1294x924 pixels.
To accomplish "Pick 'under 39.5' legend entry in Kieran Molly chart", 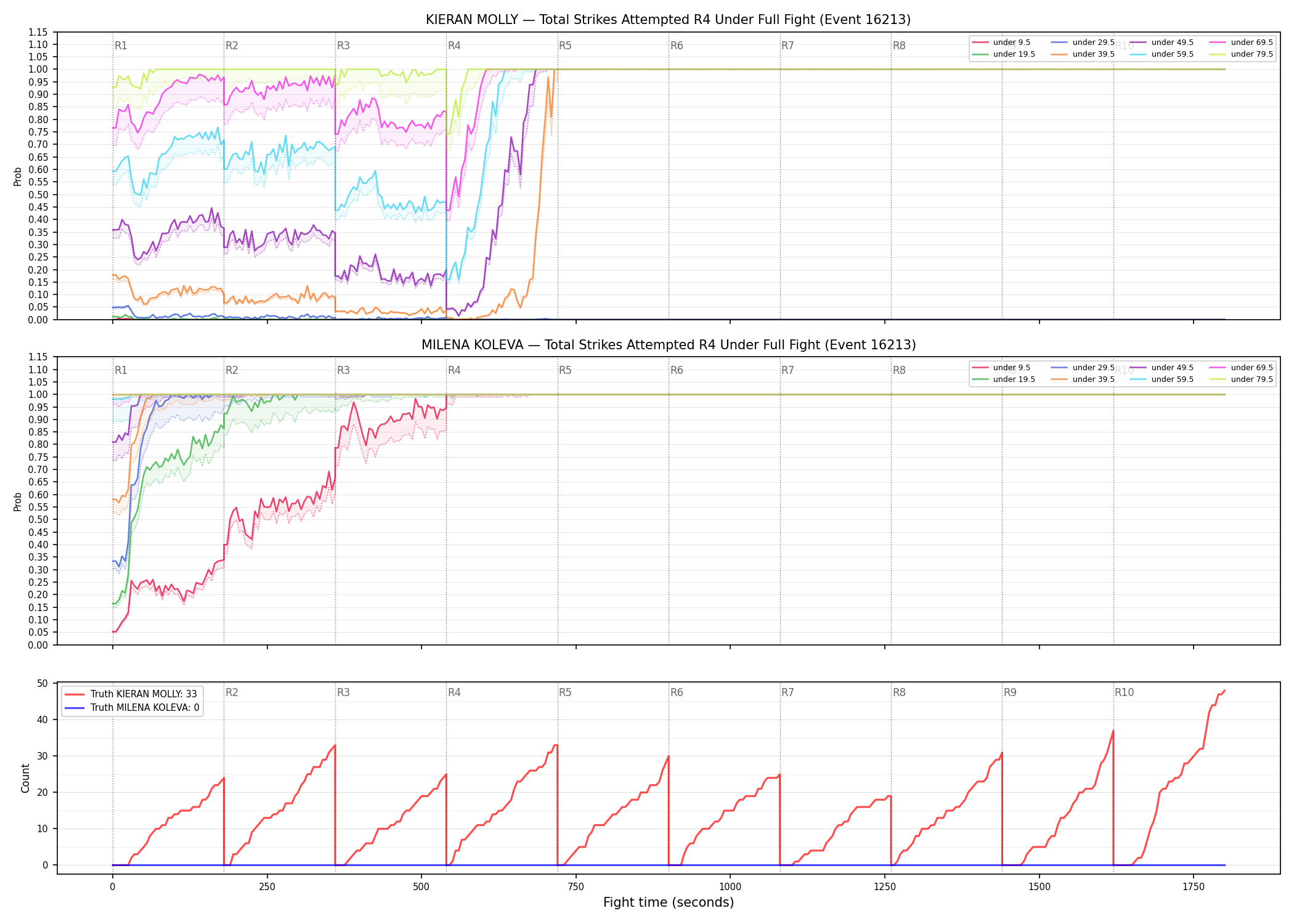I will [x=1083, y=54].
